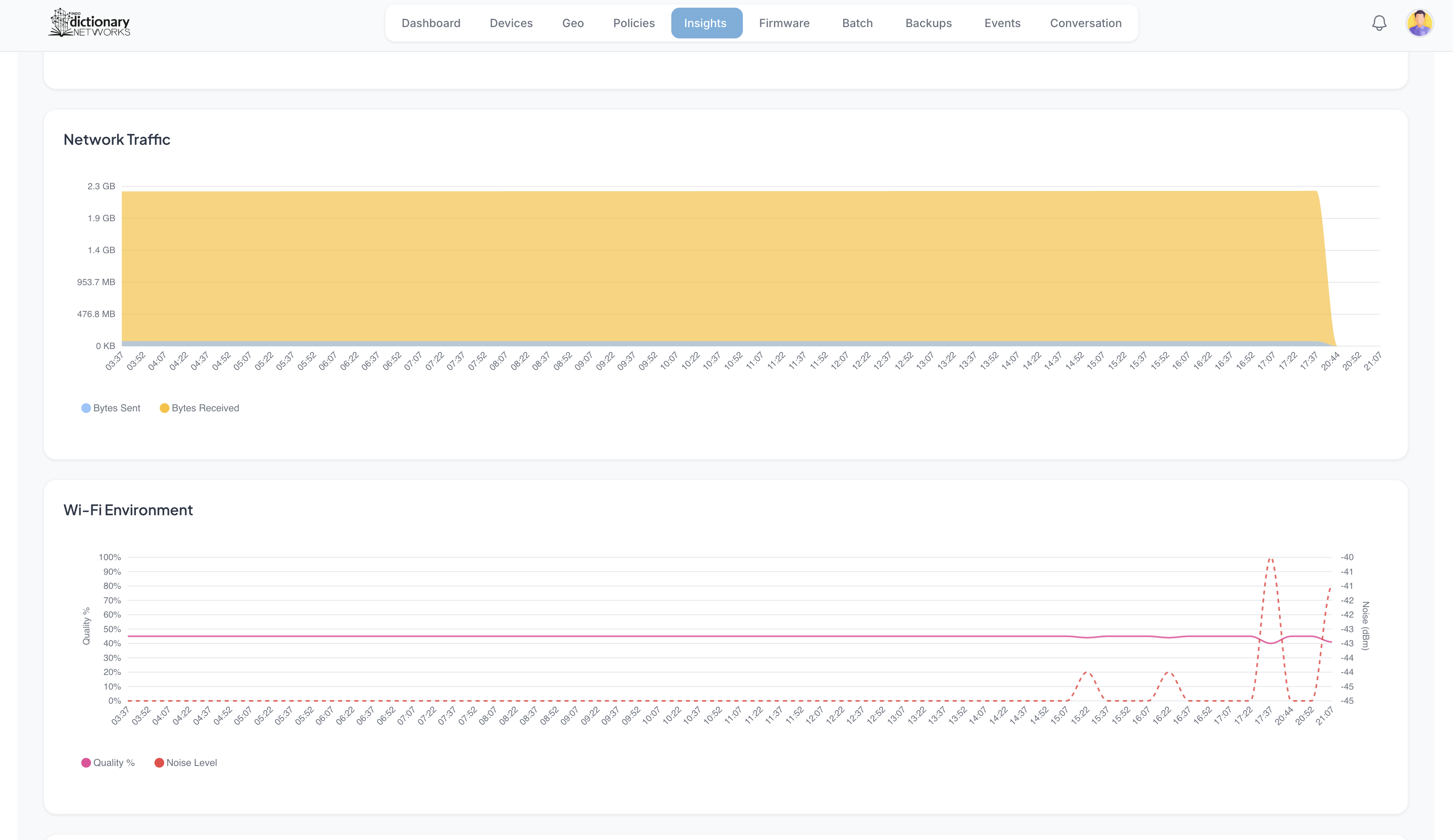Open the Policies tab
This screenshot has height=840, width=1453.
634,23
